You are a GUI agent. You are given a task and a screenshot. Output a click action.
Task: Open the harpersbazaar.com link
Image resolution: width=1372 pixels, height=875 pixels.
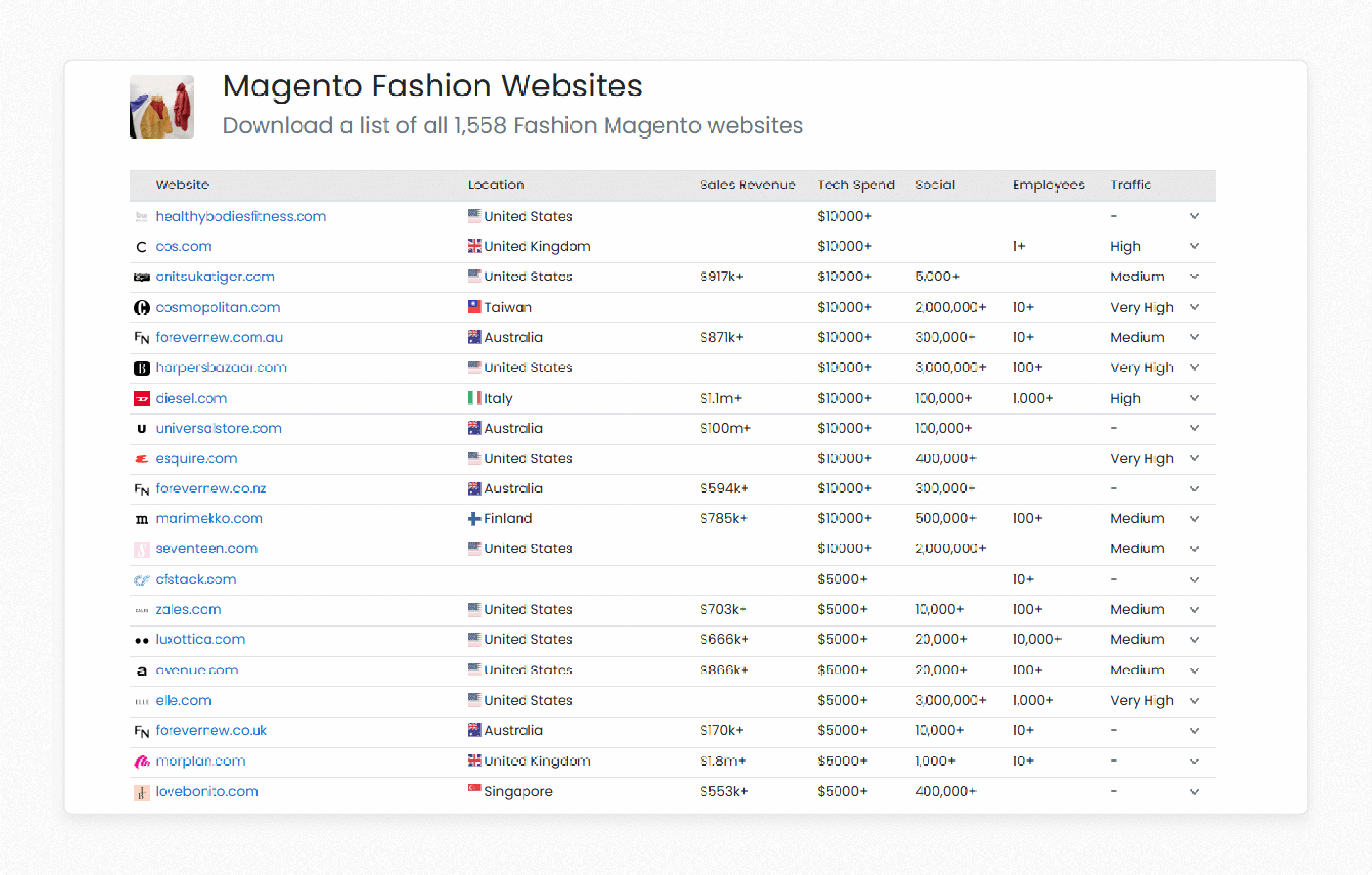click(x=220, y=367)
